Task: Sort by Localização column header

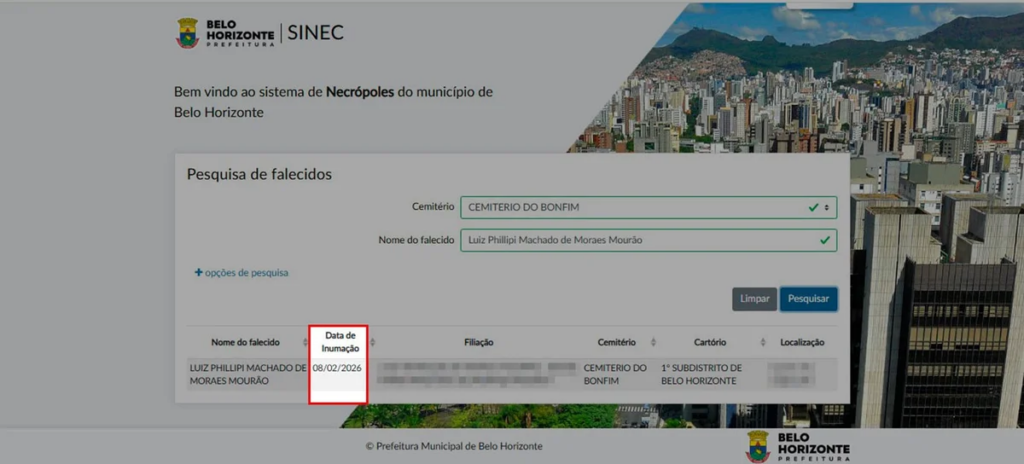Action: point(802,342)
